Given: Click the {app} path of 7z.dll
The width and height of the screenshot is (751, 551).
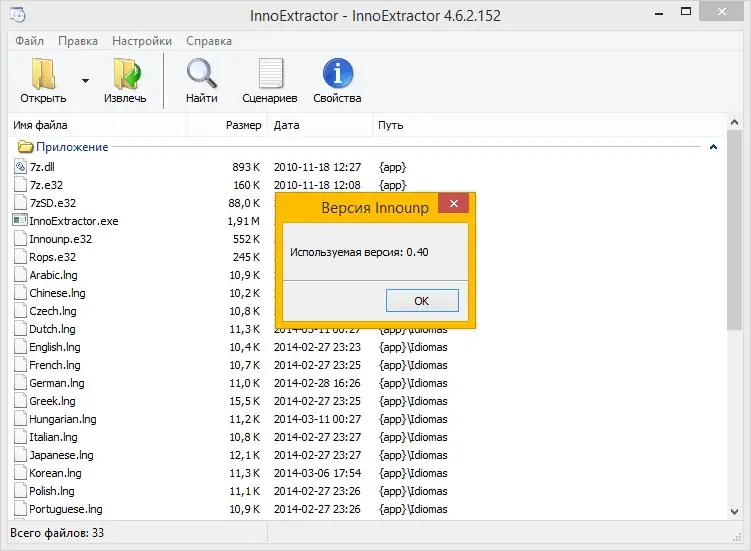Looking at the screenshot, I should (392, 167).
